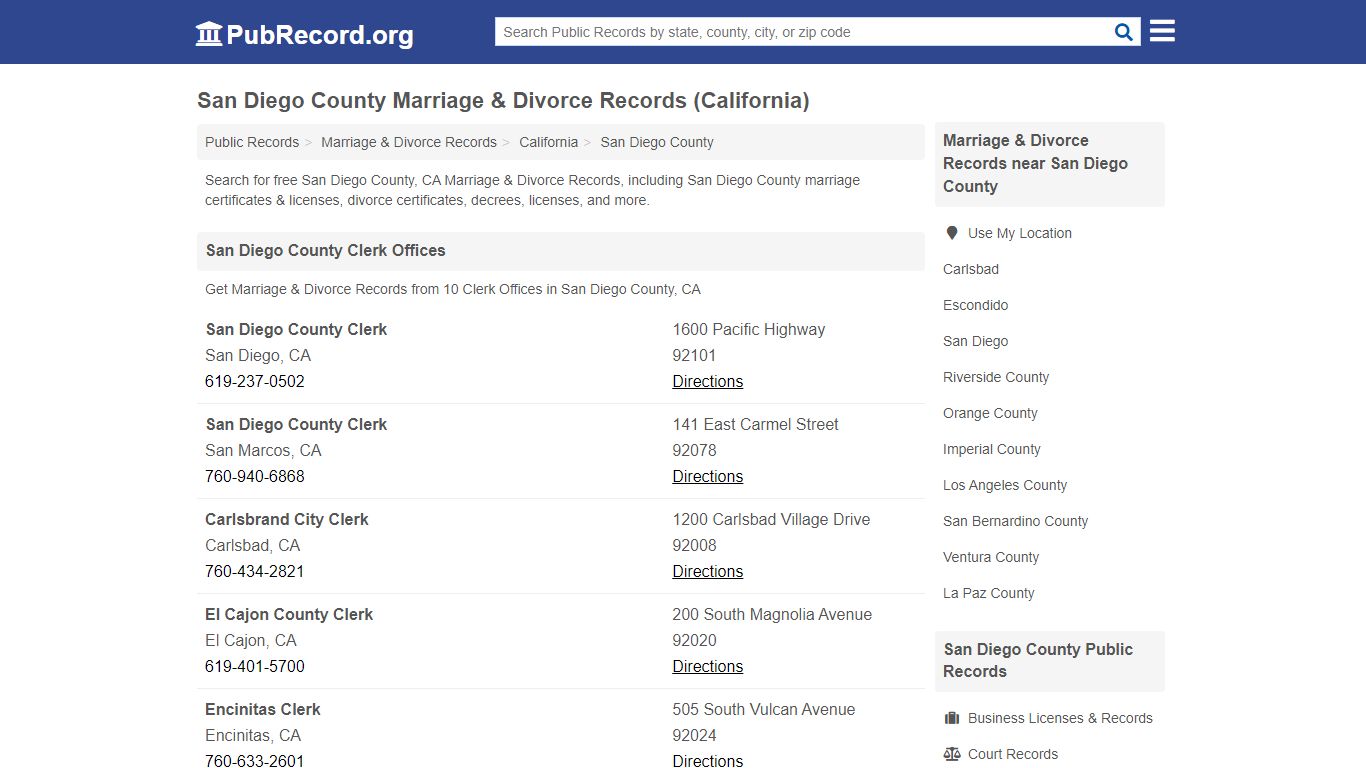Open Encinitas Clerk listing
Viewport: 1366px width, 768px height.
pyautogui.click(x=263, y=709)
